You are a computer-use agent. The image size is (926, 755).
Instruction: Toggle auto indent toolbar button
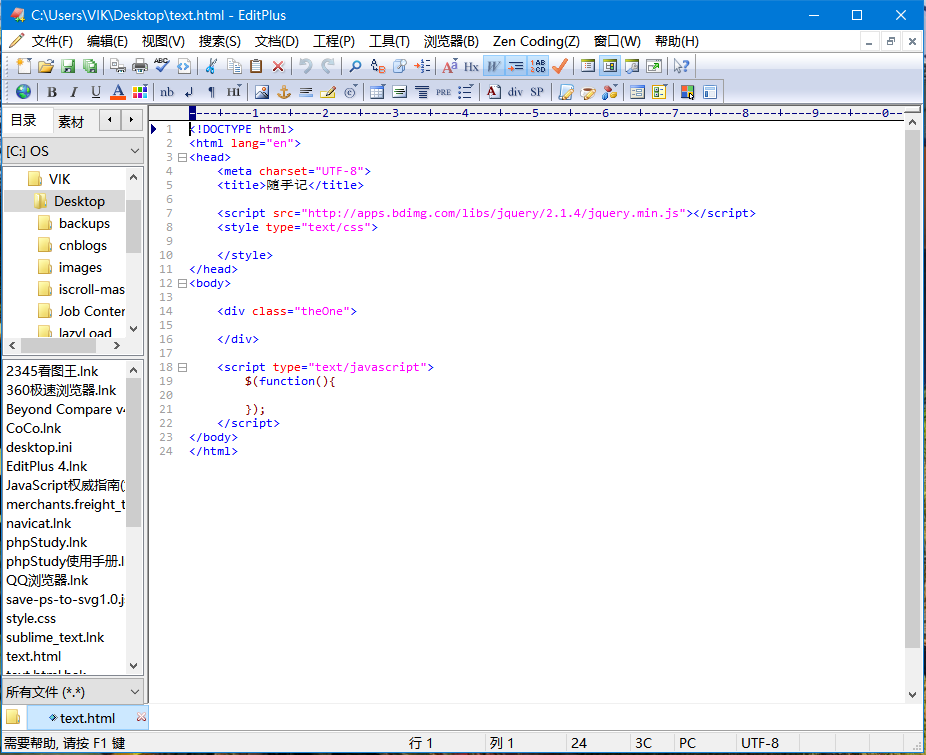[516, 66]
